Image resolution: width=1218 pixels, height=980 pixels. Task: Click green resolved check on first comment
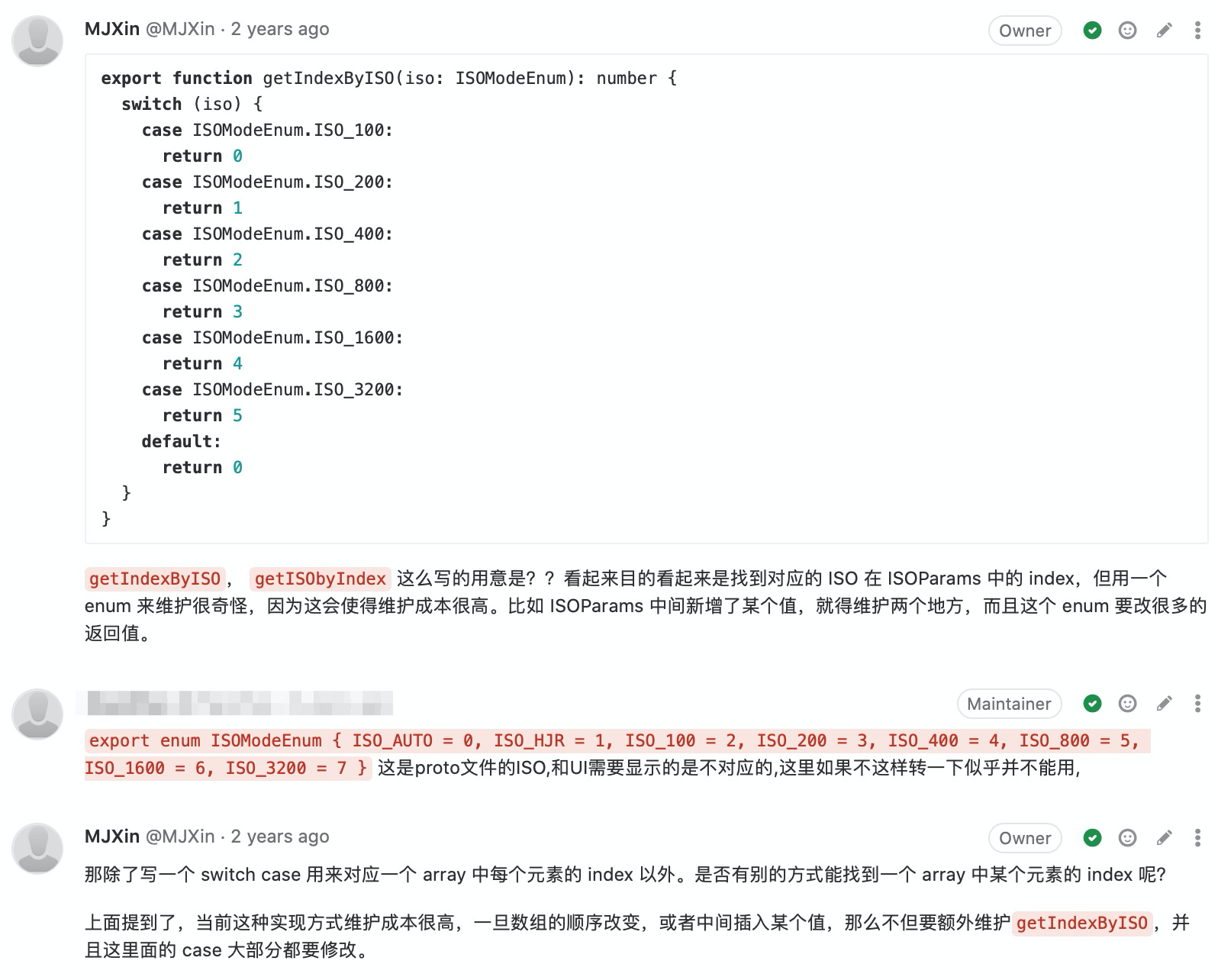[1092, 31]
